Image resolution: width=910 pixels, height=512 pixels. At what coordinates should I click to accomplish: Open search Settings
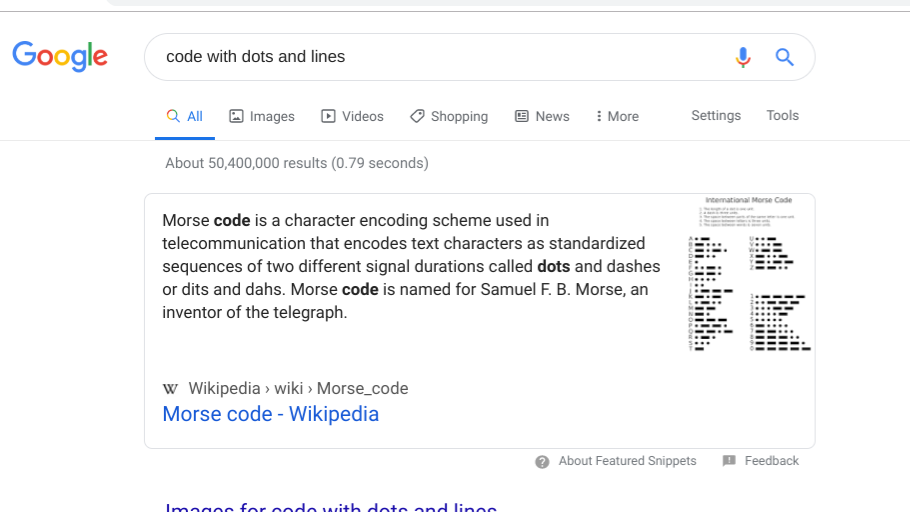pyautogui.click(x=716, y=116)
